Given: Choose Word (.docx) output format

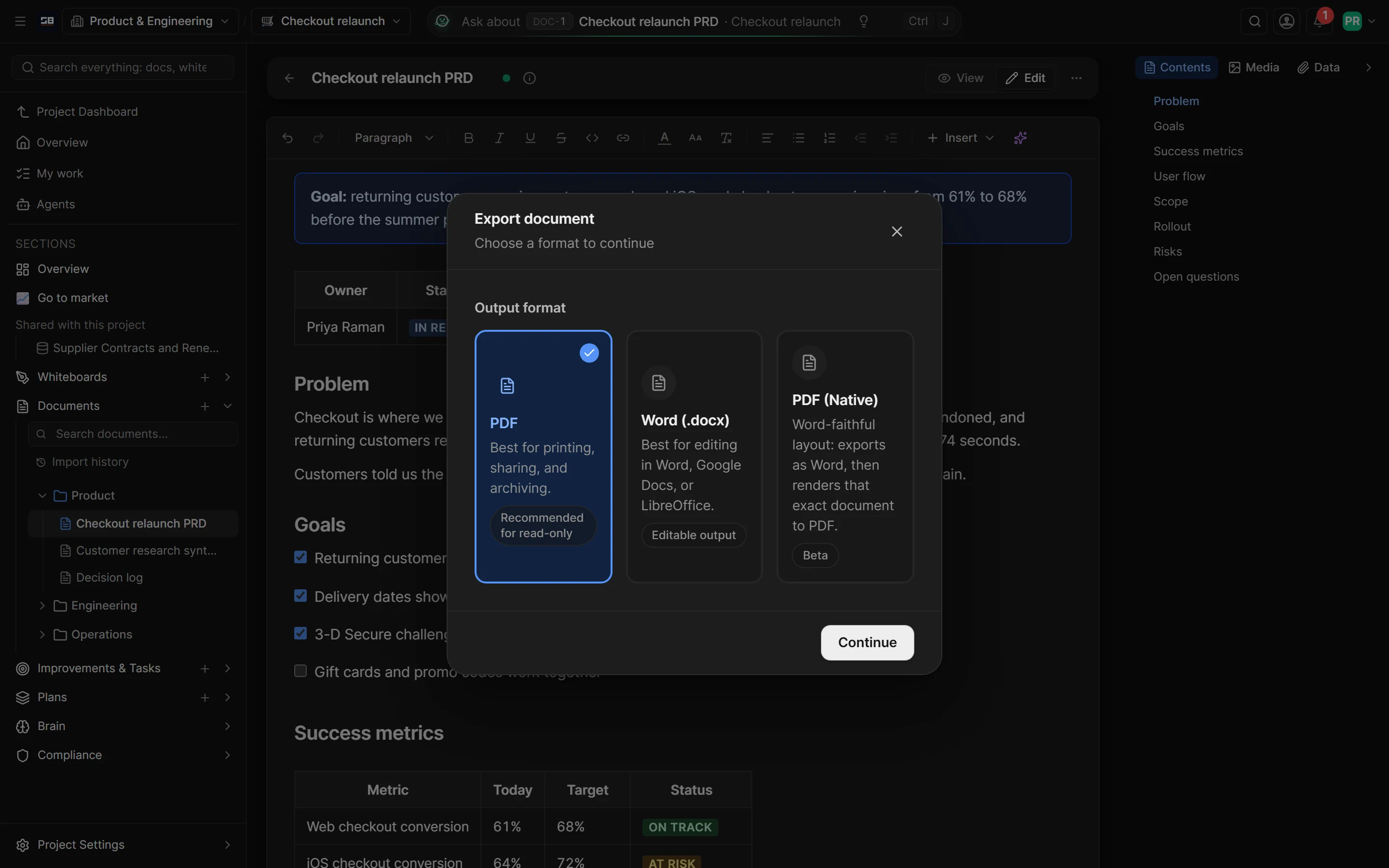Looking at the screenshot, I should click(x=694, y=456).
